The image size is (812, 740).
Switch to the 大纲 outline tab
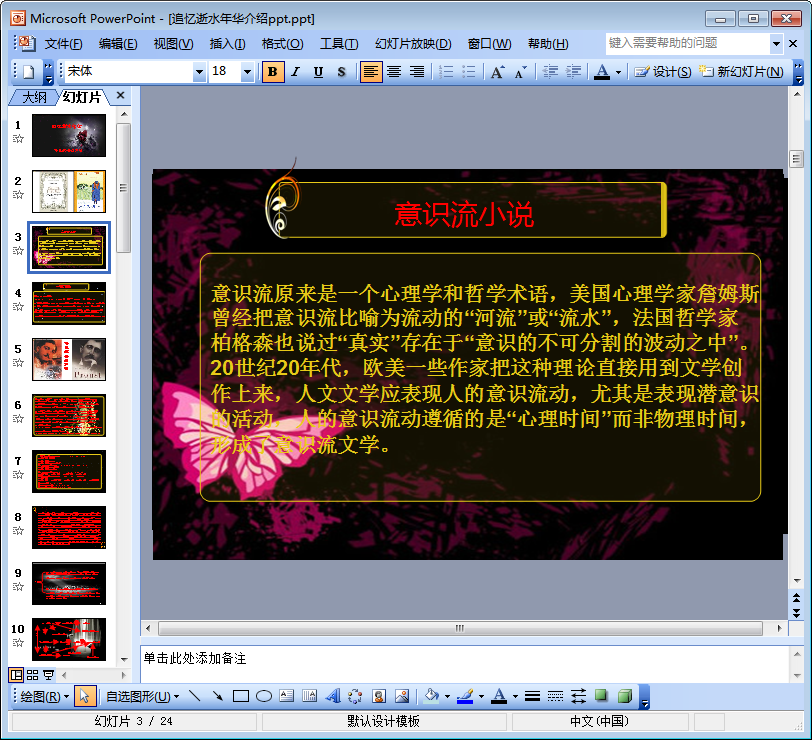click(x=34, y=97)
